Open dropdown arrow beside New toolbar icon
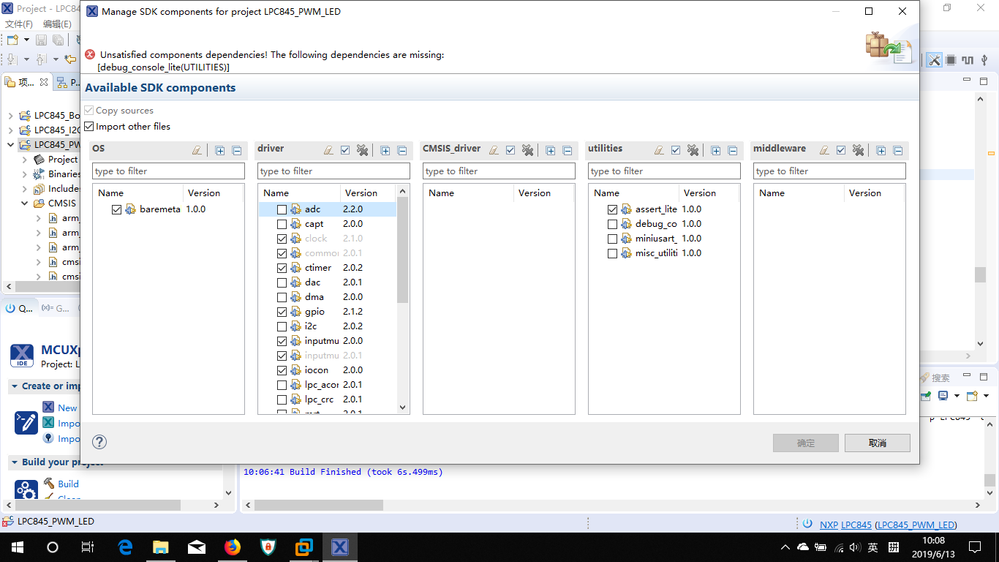999x562 pixels. click(x=26, y=40)
